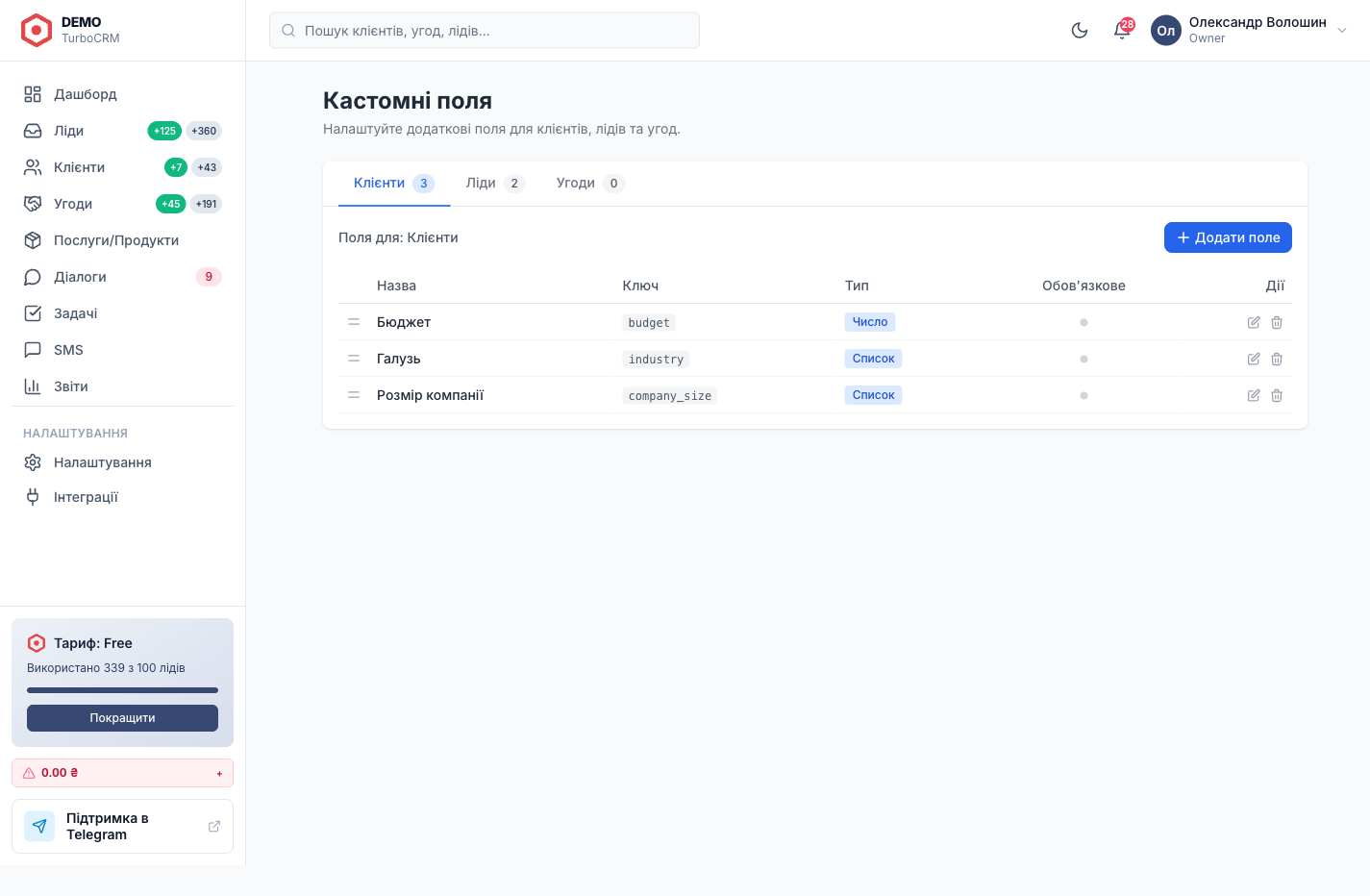Open notifications bell icon
This screenshot has width=1370, height=896.
tap(1122, 30)
